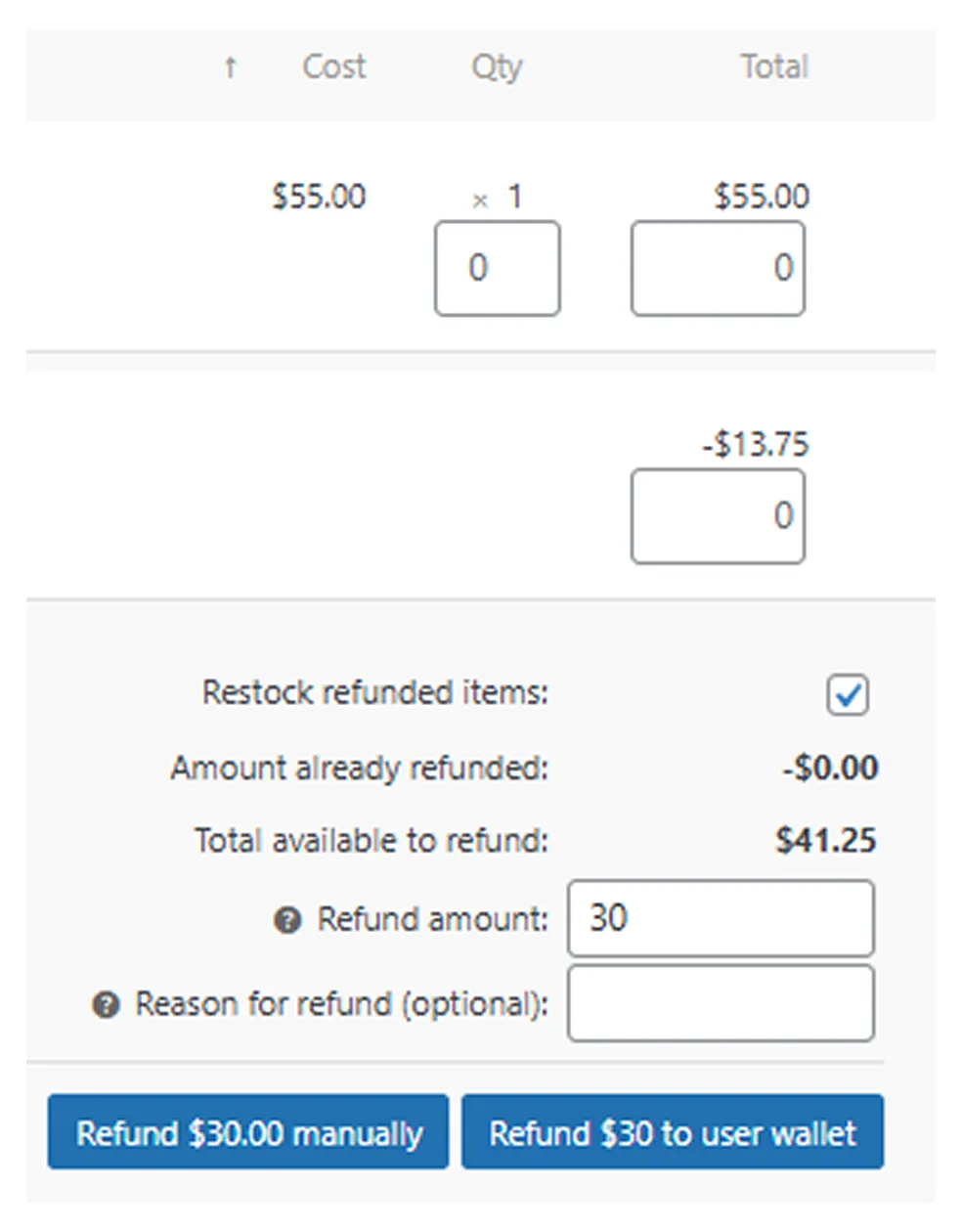Viewport: 962px width, 1232px height.
Task: Toggle the Restock refunded items checkbox
Action: [847, 695]
